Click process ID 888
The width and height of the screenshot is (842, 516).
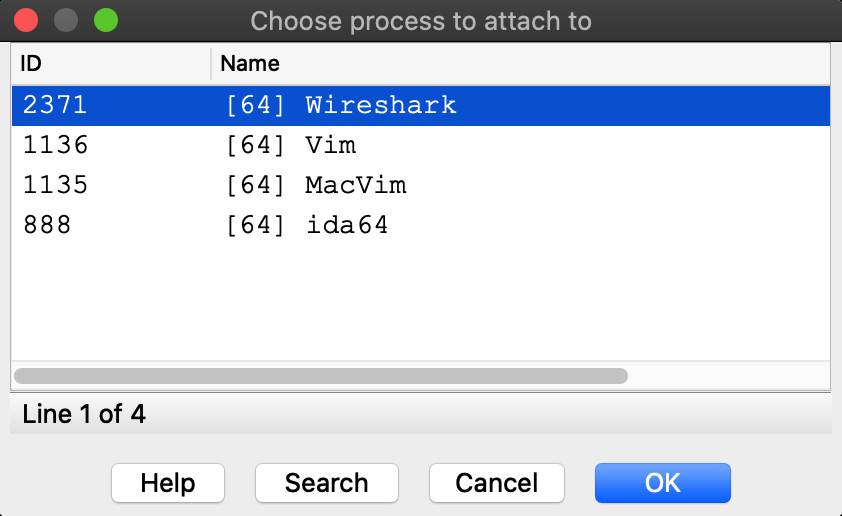coord(47,225)
